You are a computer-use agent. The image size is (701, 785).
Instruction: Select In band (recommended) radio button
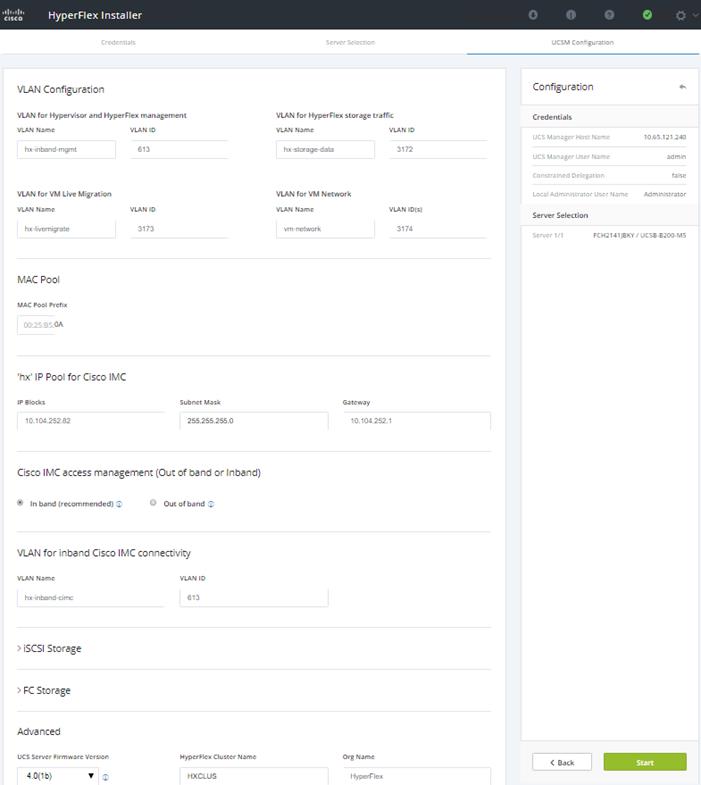(20, 503)
